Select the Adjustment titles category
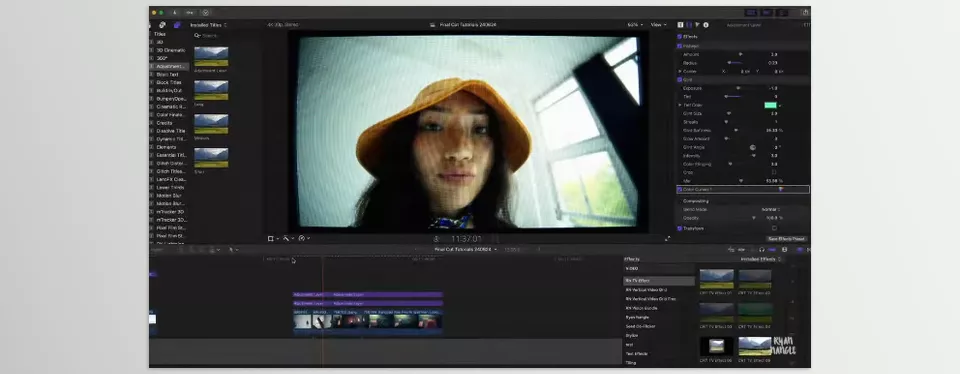 (x=170, y=66)
